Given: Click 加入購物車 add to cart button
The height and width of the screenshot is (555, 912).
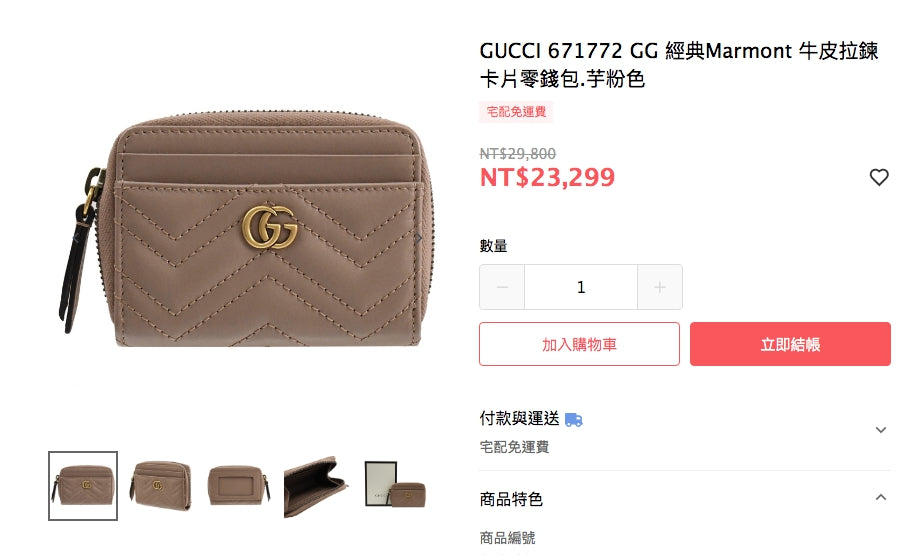Looking at the screenshot, I should tap(579, 344).
